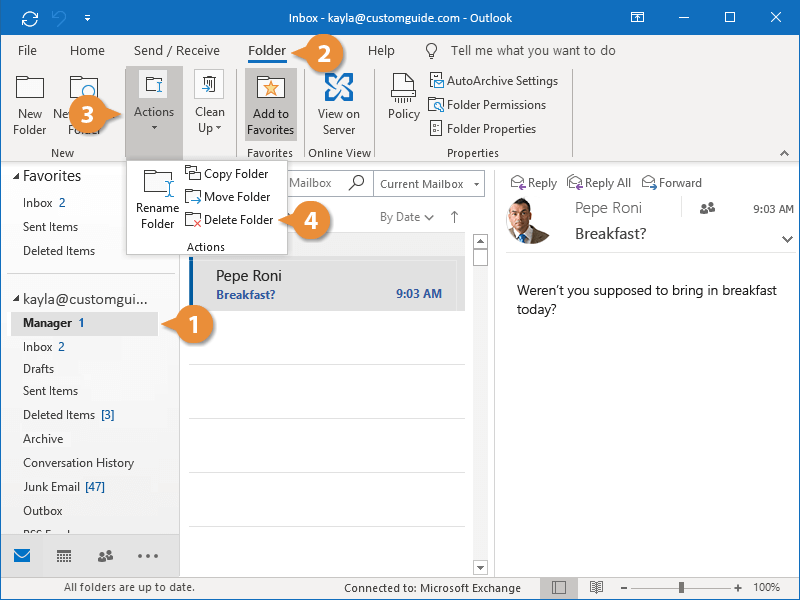Click the Ribbon Display Options icon
Screen dimensions: 800x600
[637, 18]
